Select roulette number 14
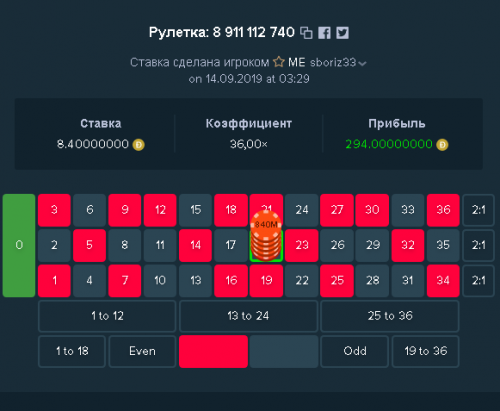Image resolution: width=500 pixels, height=411 pixels. coord(195,245)
